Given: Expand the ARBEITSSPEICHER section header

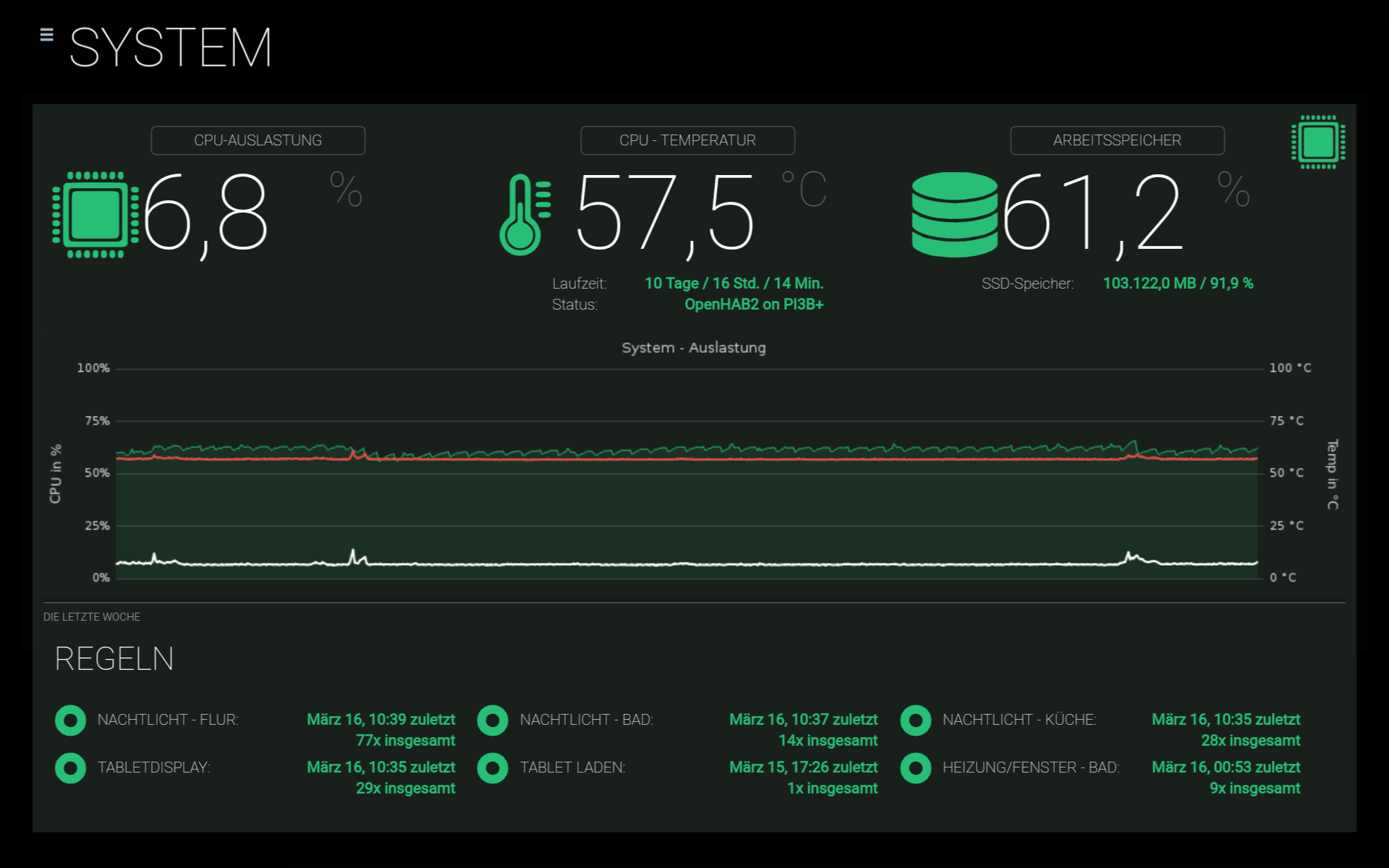Looking at the screenshot, I should 1117,140.
